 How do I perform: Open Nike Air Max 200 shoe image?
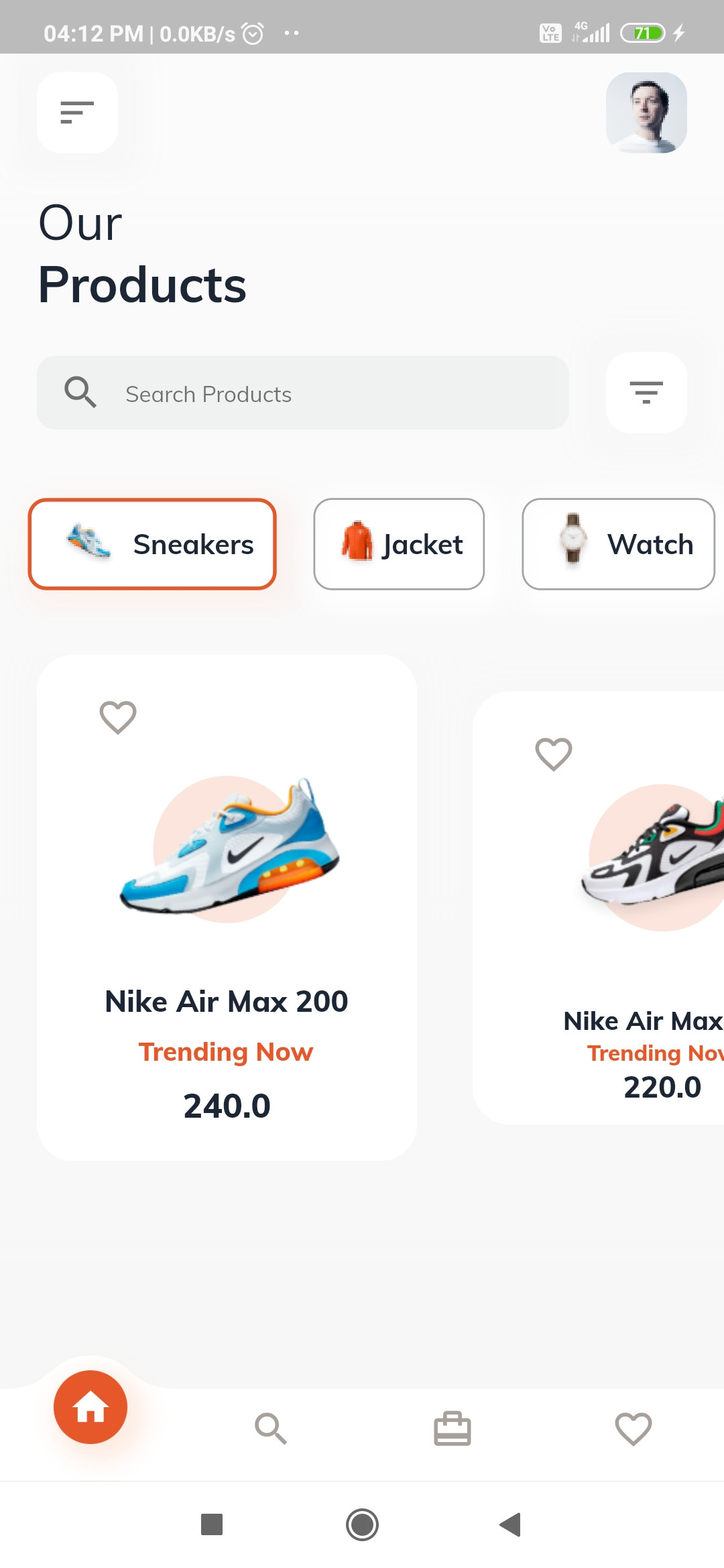(x=229, y=848)
